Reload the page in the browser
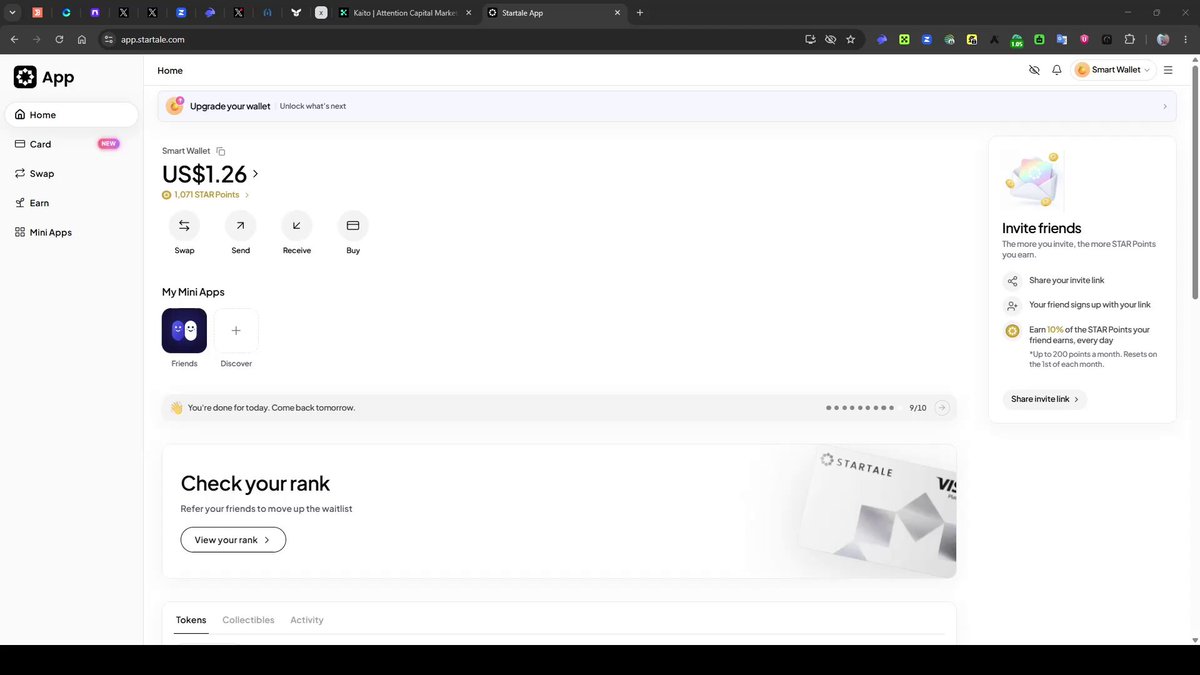Screen dimensions: 1200x675 (x=59, y=39)
